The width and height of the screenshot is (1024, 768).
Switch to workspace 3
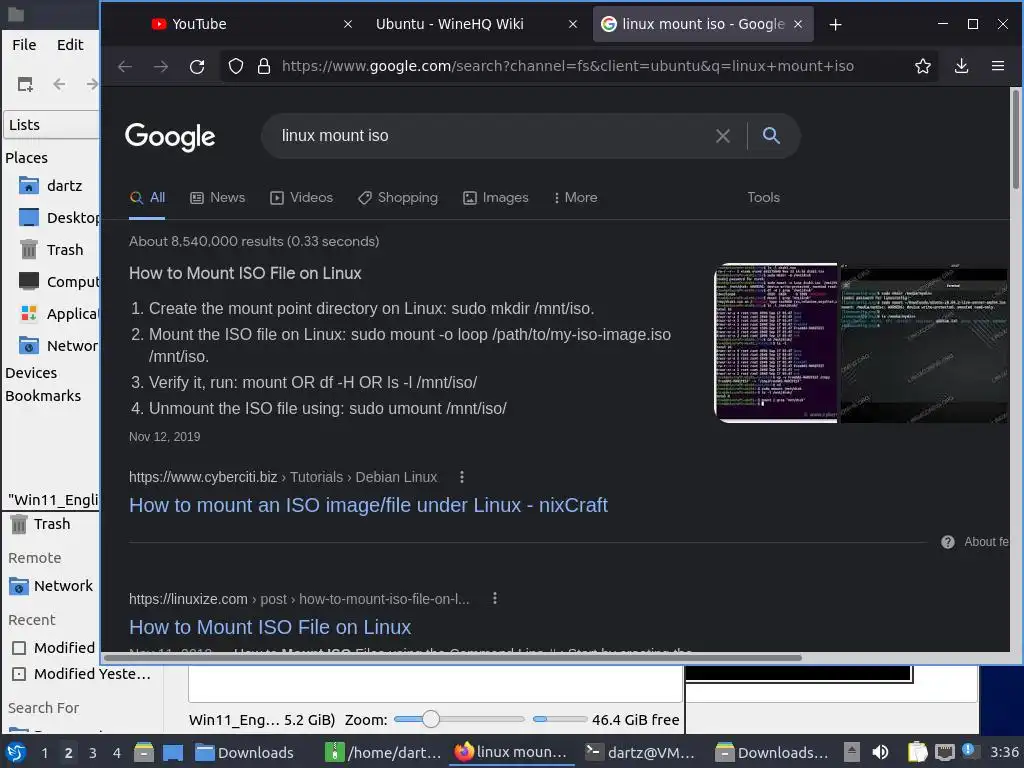click(92, 753)
